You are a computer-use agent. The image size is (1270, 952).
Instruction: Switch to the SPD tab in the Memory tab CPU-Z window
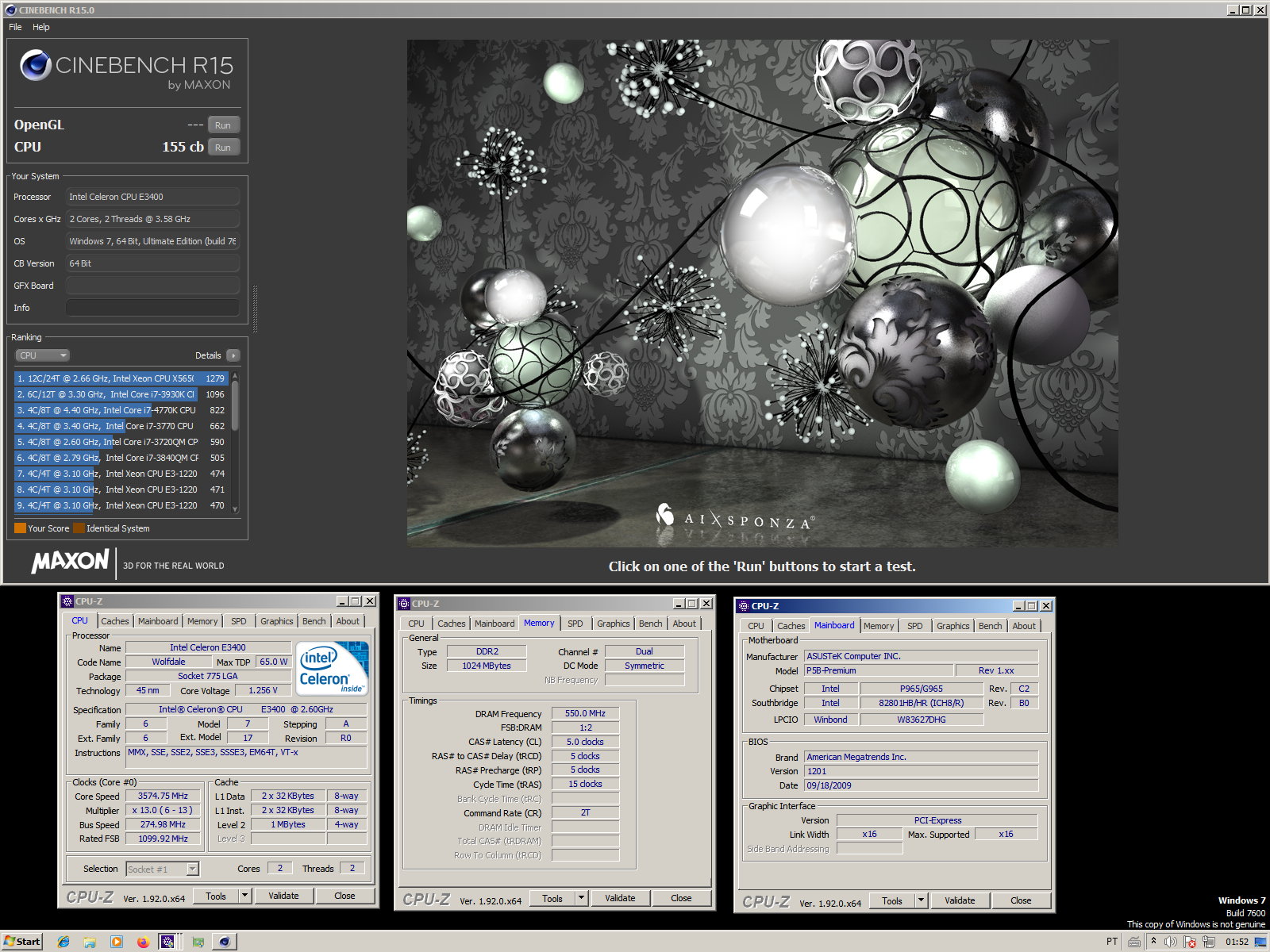(575, 624)
